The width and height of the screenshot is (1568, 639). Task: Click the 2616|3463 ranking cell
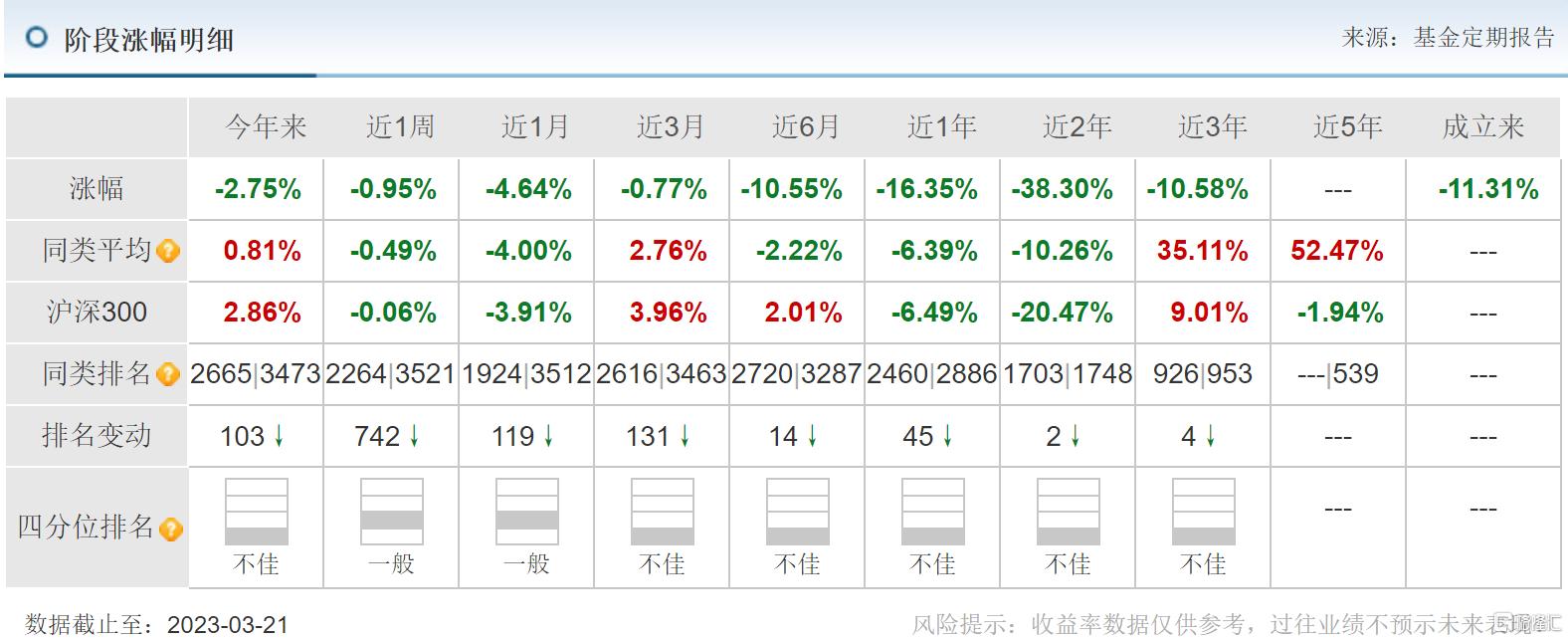click(662, 374)
